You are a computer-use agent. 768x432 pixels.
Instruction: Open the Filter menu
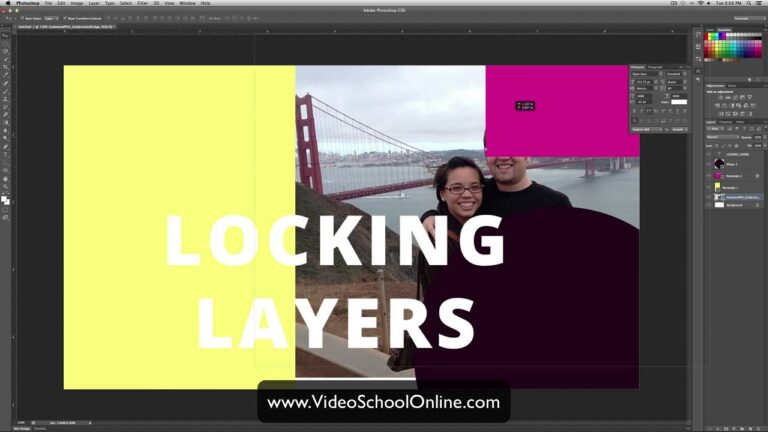pyautogui.click(x=143, y=3)
